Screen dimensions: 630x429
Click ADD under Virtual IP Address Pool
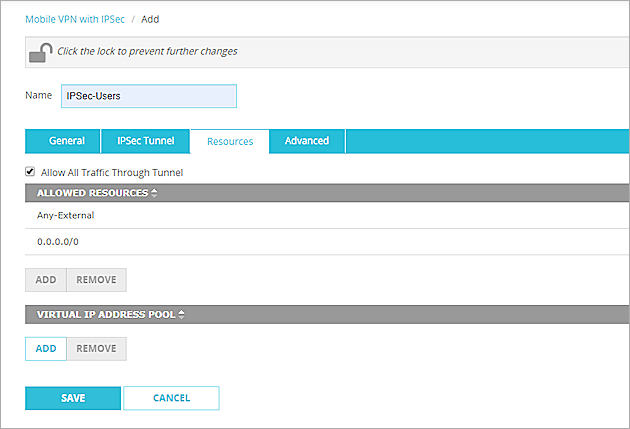pos(46,348)
